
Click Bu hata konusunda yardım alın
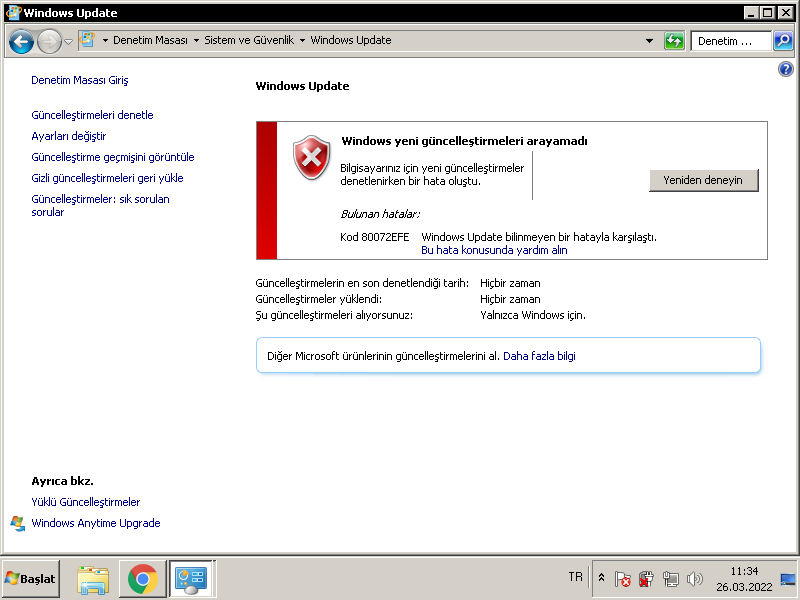[x=494, y=250]
